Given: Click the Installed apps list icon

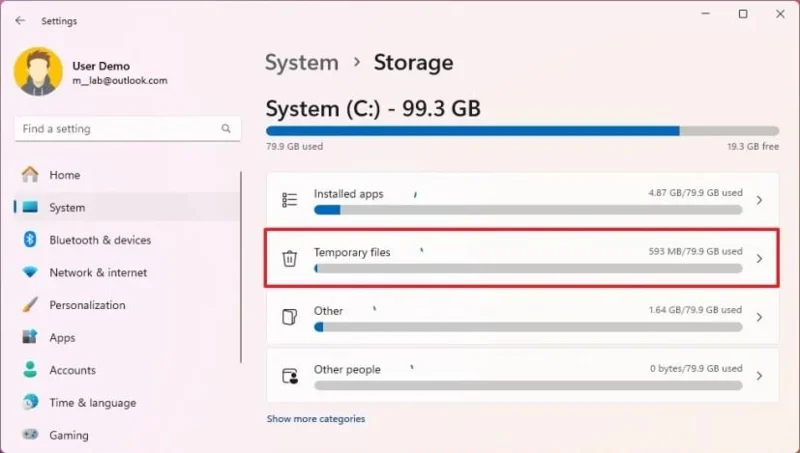Looking at the screenshot, I should click(x=289, y=200).
